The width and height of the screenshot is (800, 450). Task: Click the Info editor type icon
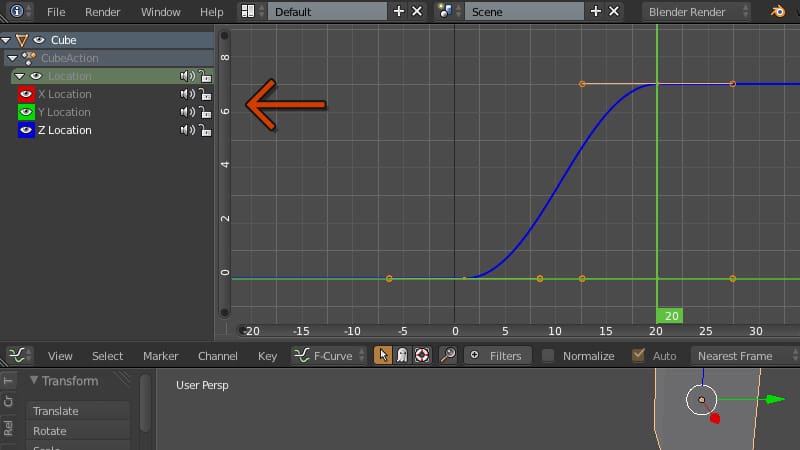(x=17, y=11)
